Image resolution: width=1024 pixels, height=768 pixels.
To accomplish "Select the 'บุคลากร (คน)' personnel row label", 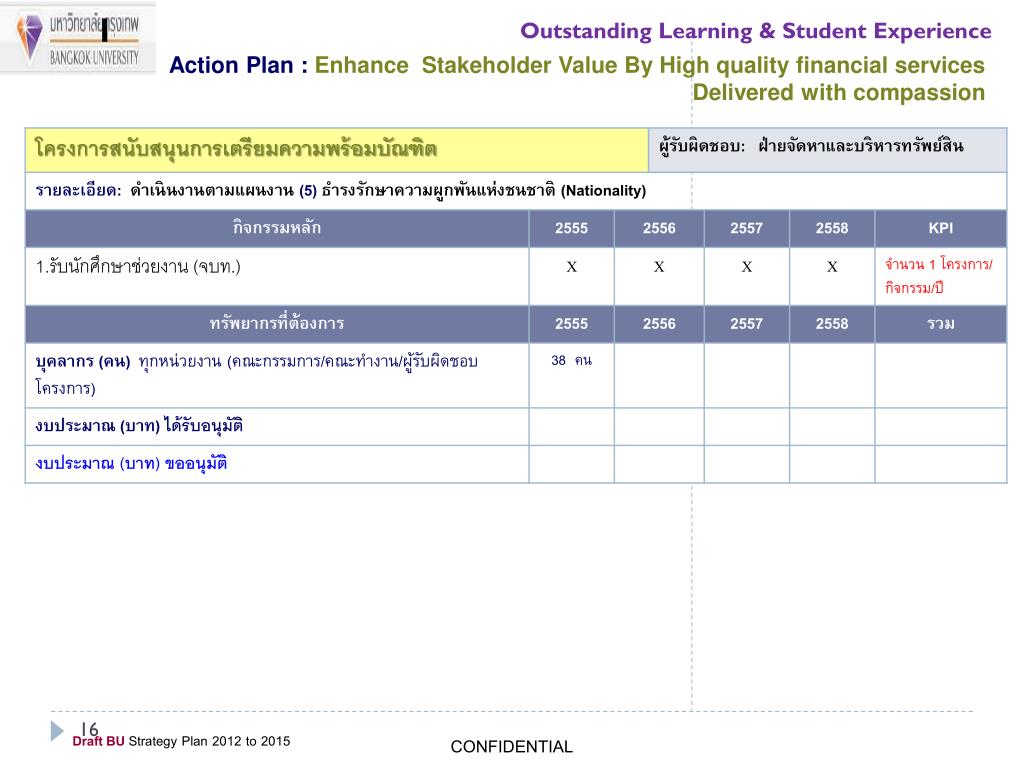I will tap(83, 361).
